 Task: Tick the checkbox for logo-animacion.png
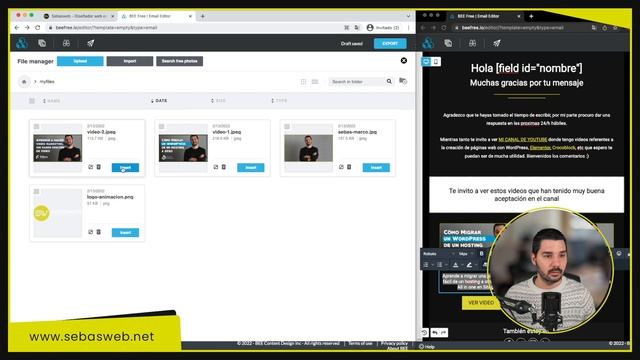point(36,191)
